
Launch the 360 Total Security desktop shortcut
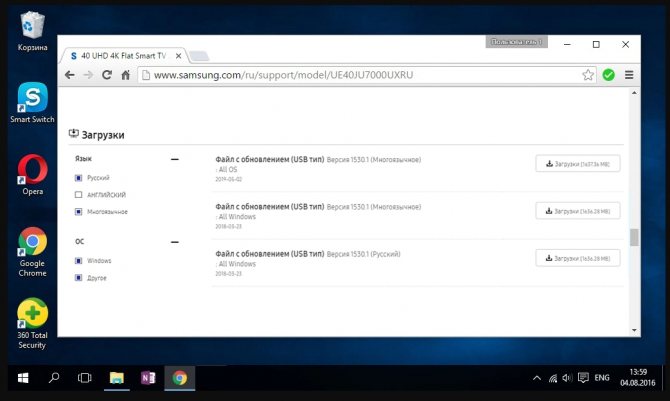[32, 324]
